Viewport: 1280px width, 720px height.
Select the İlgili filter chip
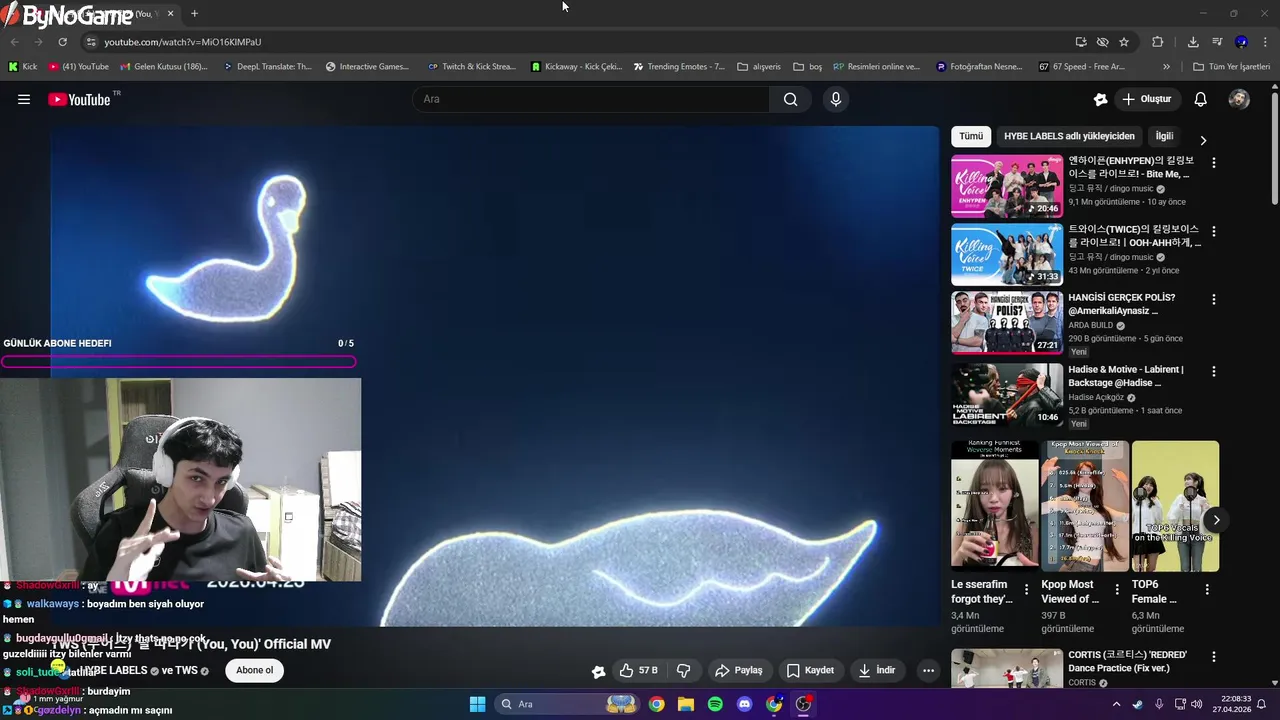click(x=1164, y=136)
